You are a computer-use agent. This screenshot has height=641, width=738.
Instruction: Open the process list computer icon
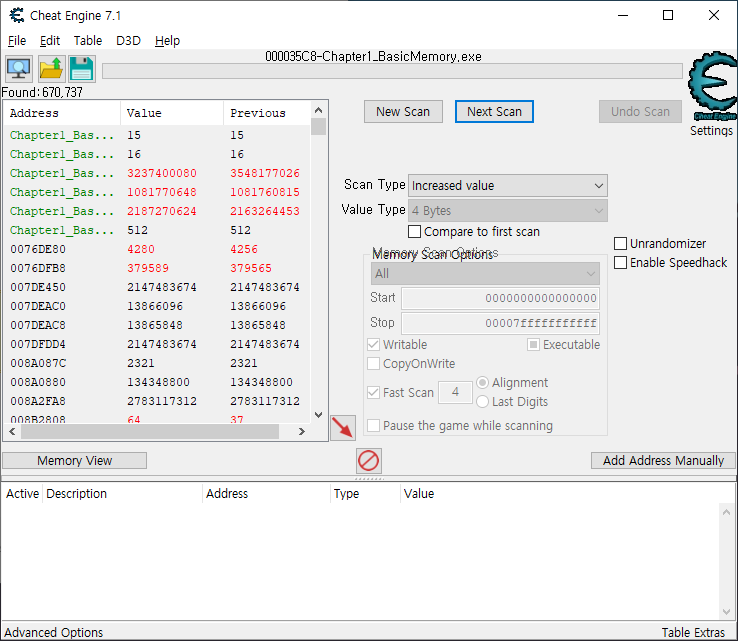(19, 69)
